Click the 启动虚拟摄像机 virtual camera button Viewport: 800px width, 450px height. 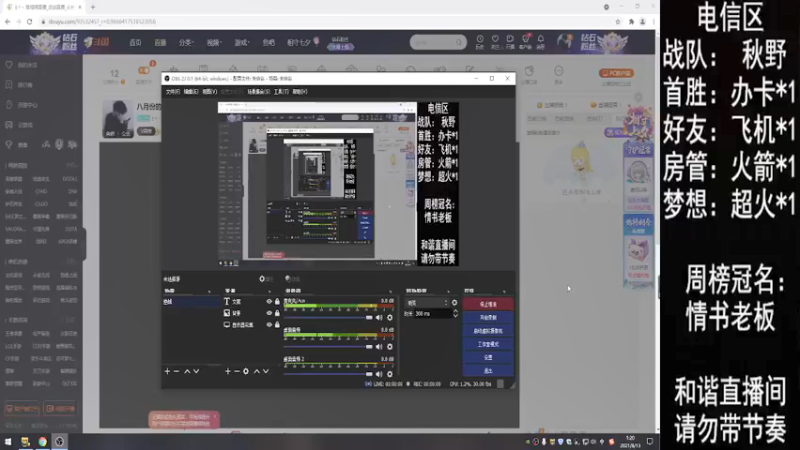488,331
